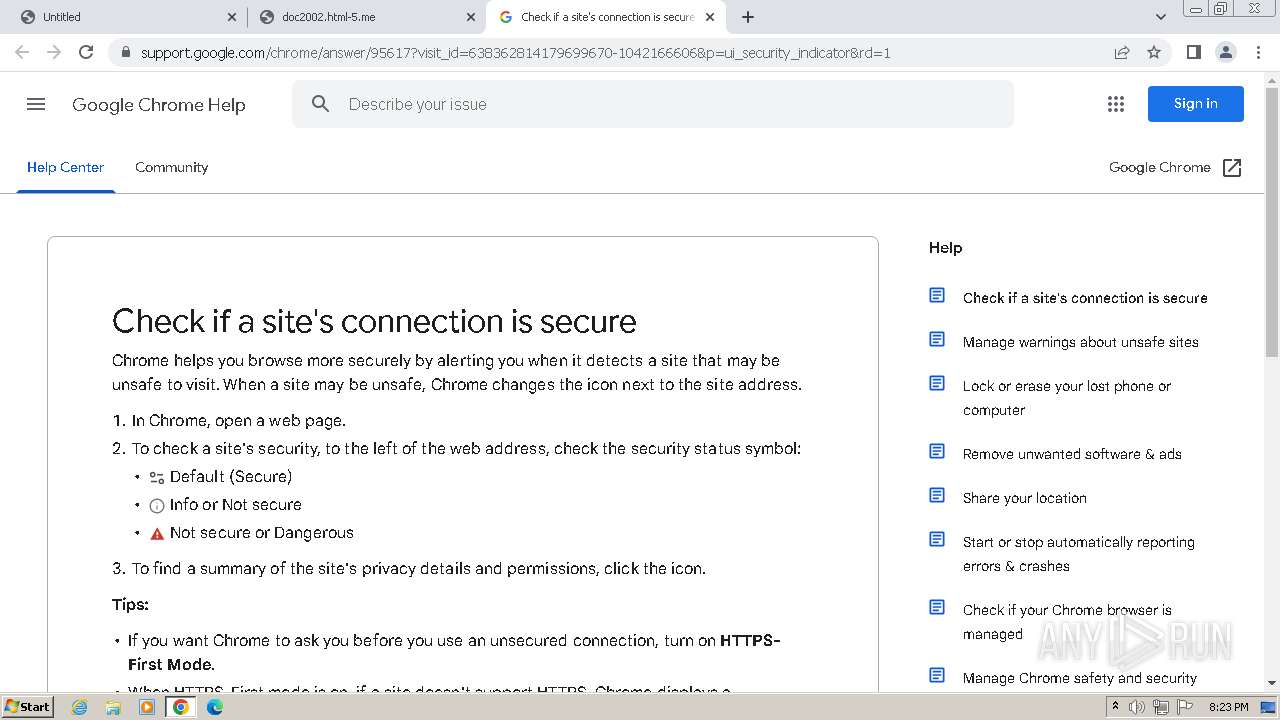Click the Help sidebar heading
The width and height of the screenshot is (1280, 720).
pos(945,248)
